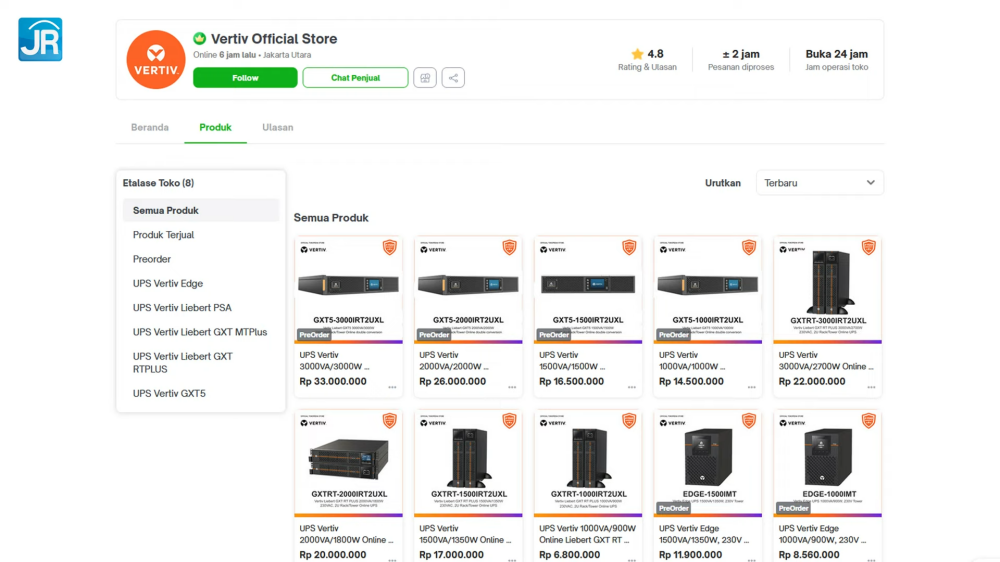Open UPS Vertiv GXT5 category
The width and height of the screenshot is (1000, 562).
(x=169, y=394)
